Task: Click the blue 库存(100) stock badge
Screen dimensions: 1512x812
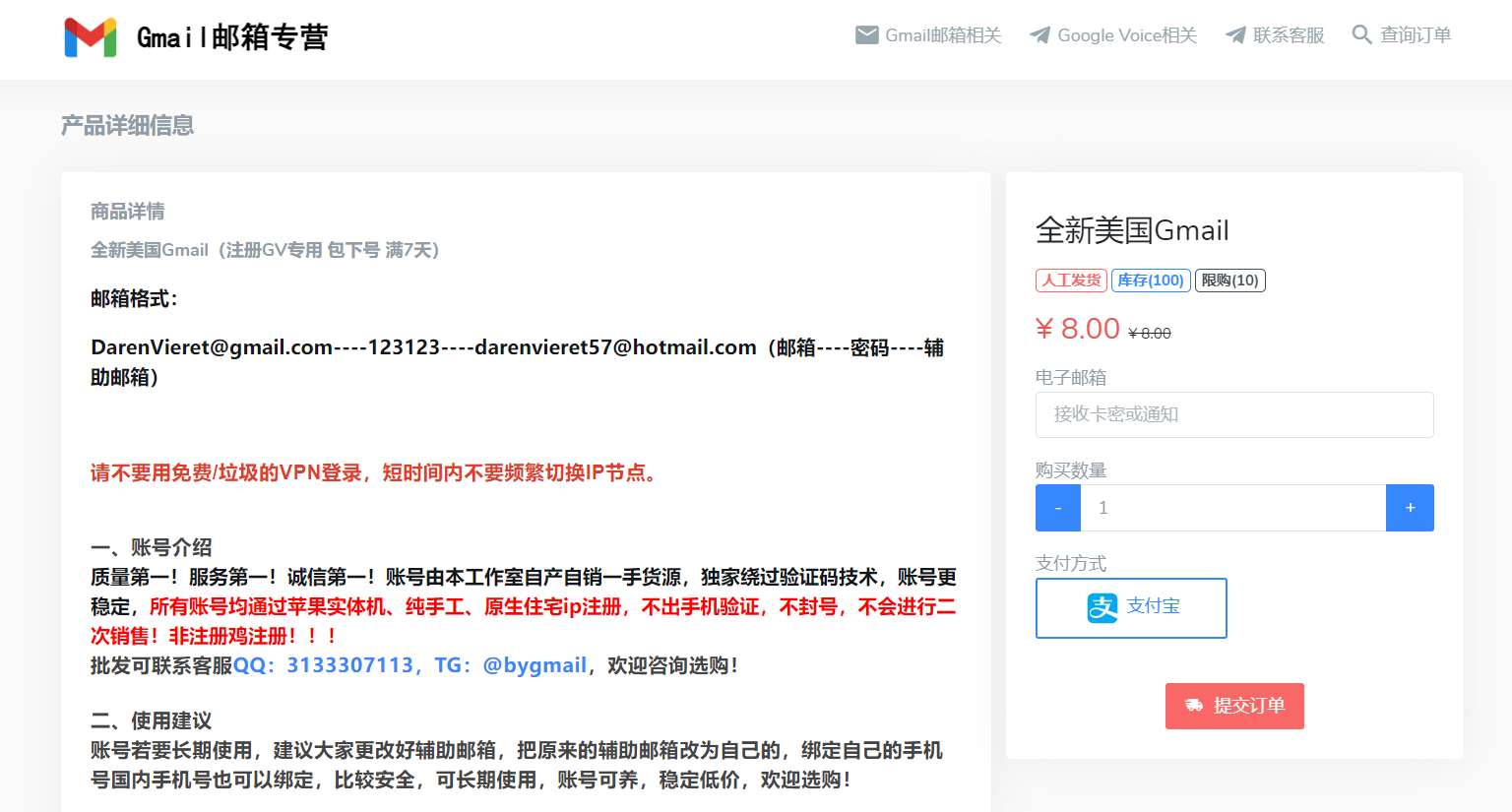Action: pos(1151,281)
